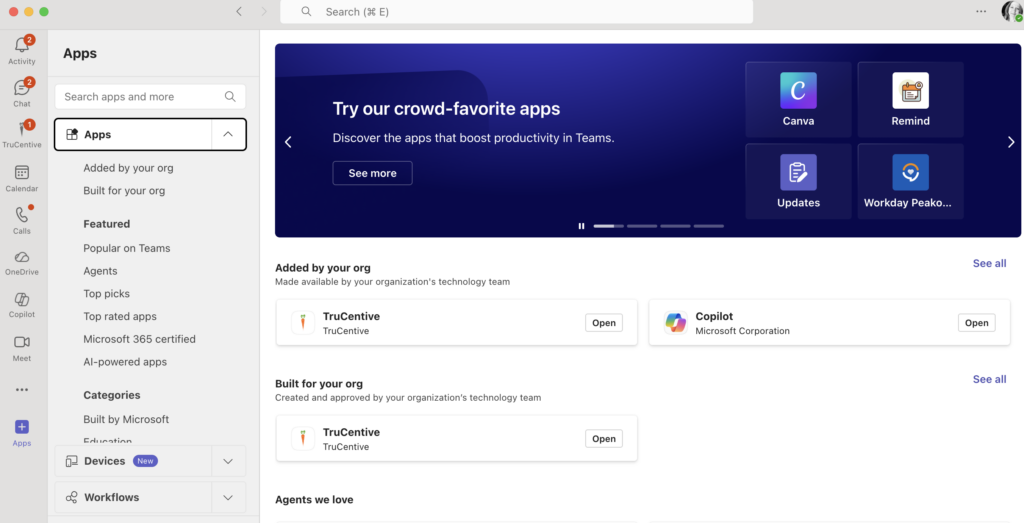The width and height of the screenshot is (1024, 523).
Task: Select Microsoft 365 certified filter
Action: coord(139,339)
